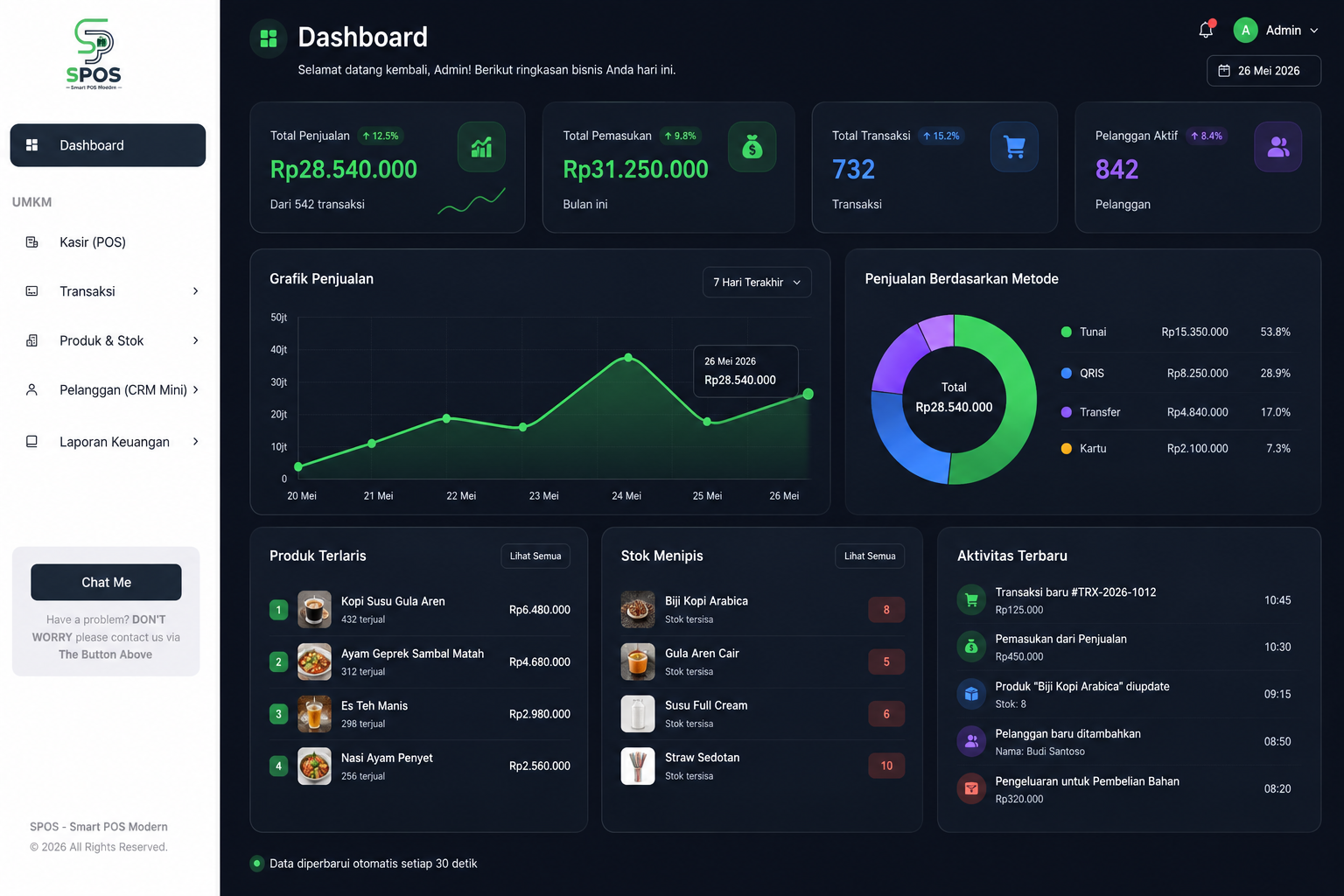Viewport: 1344px width, 896px height.
Task: Click the Total Transaksi cart icon
Action: pos(1014,146)
